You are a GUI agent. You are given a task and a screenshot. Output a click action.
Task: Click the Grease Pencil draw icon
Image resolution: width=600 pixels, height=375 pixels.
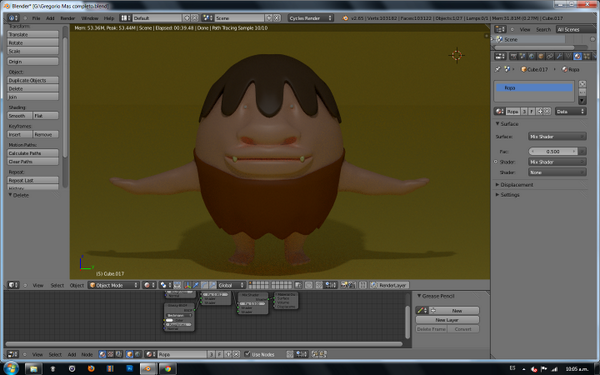[422, 311]
